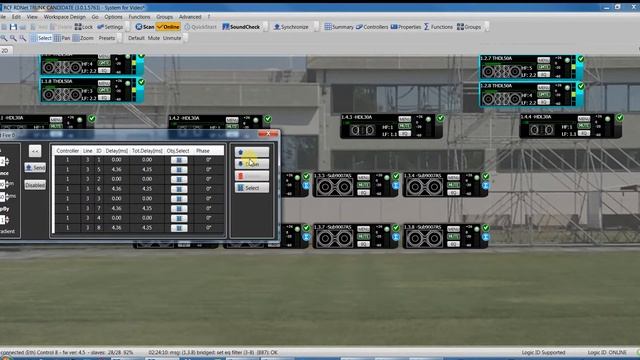Click the Delay(ms) column header
640x360 pixels.
(116, 151)
